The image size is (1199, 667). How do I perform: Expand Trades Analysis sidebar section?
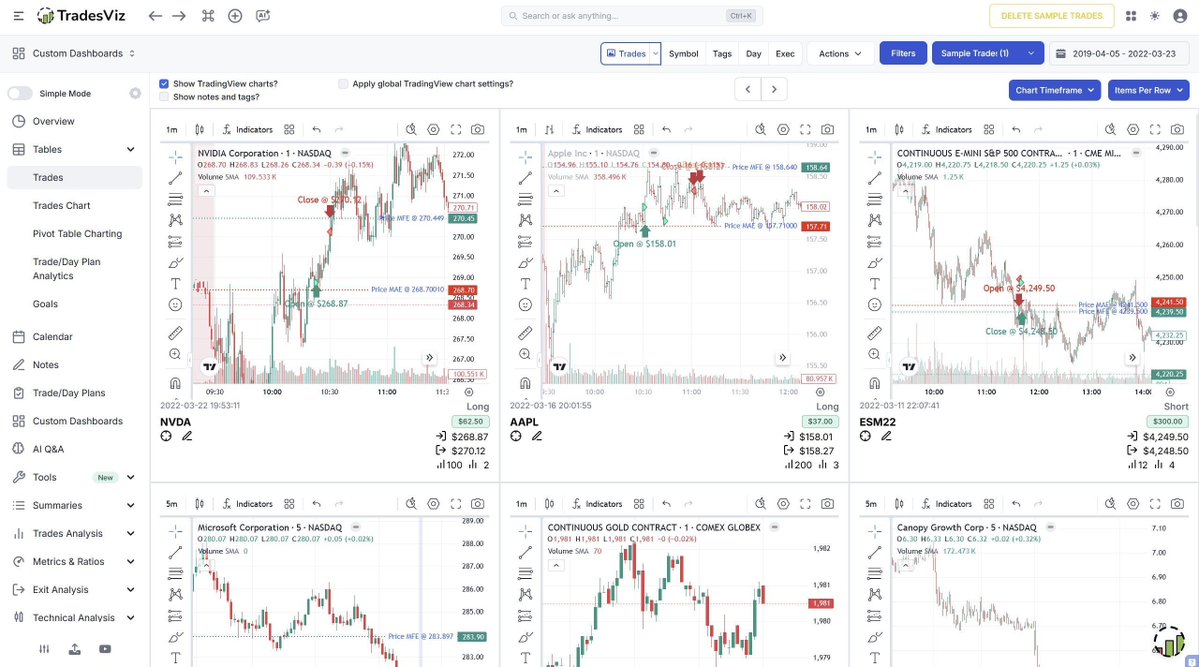click(x=131, y=533)
